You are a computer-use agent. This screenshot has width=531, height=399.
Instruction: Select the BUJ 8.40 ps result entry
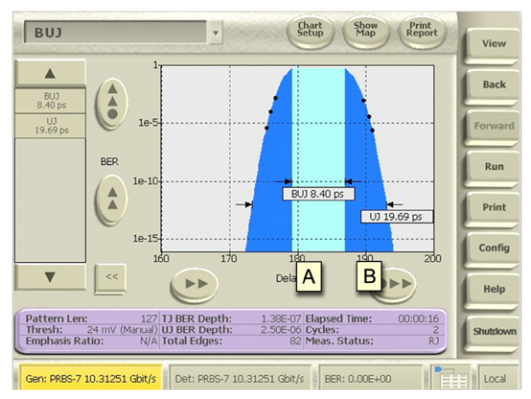click(50, 101)
